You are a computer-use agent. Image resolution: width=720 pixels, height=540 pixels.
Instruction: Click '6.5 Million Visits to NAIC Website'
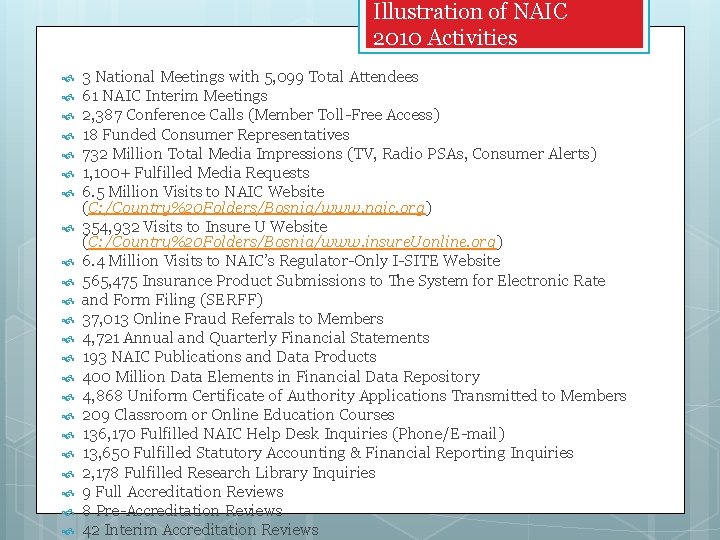pos(203,191)
